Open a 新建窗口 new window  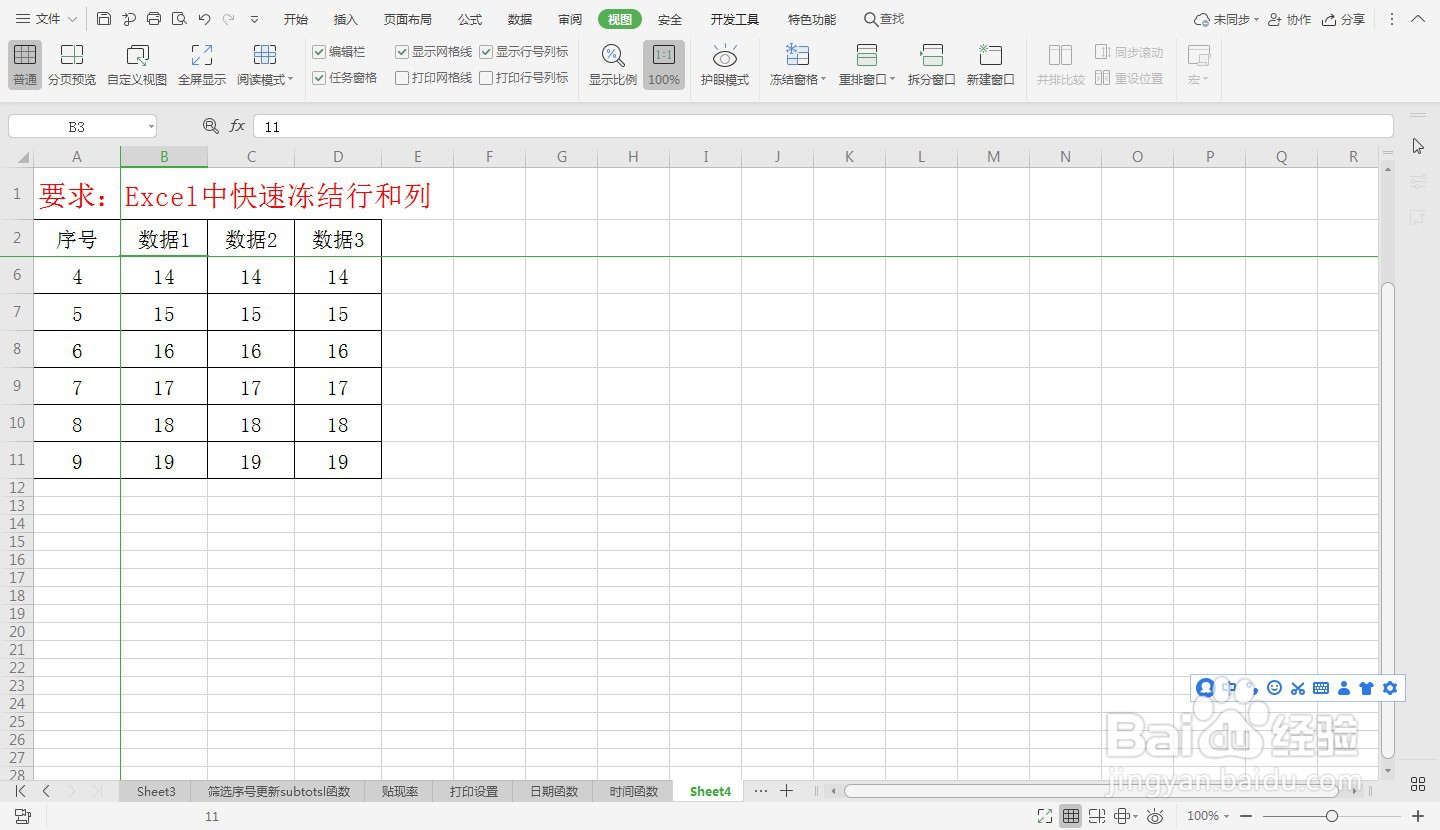tap(991, 65)
